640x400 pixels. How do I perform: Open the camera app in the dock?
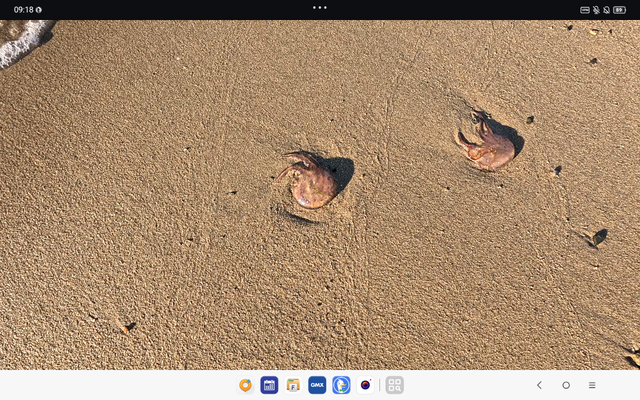(365, 385)
